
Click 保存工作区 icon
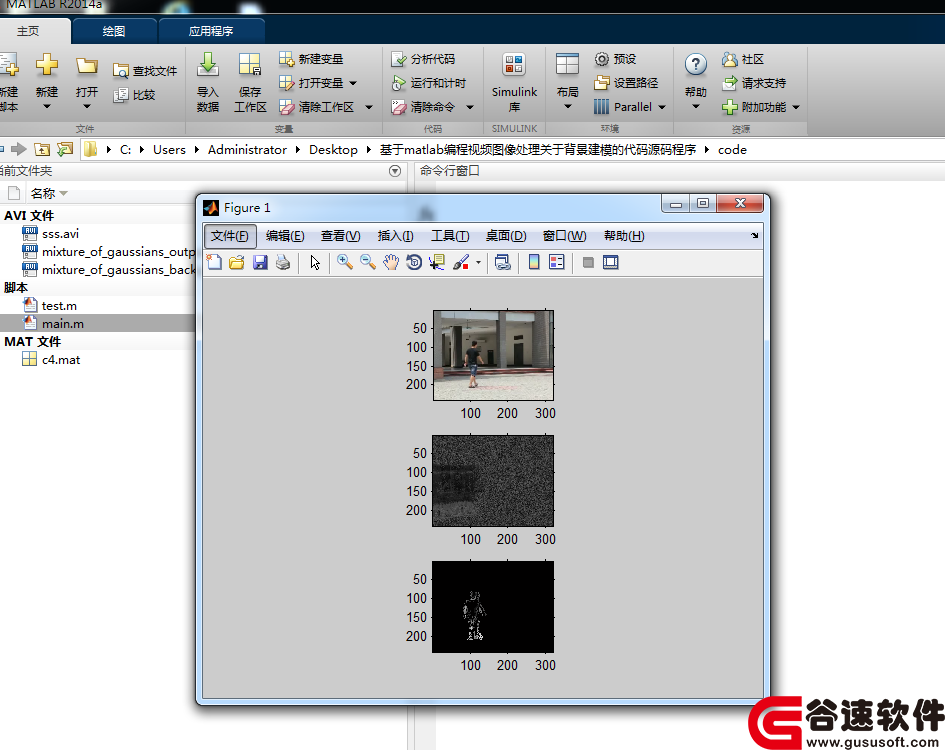pos(250,65)
